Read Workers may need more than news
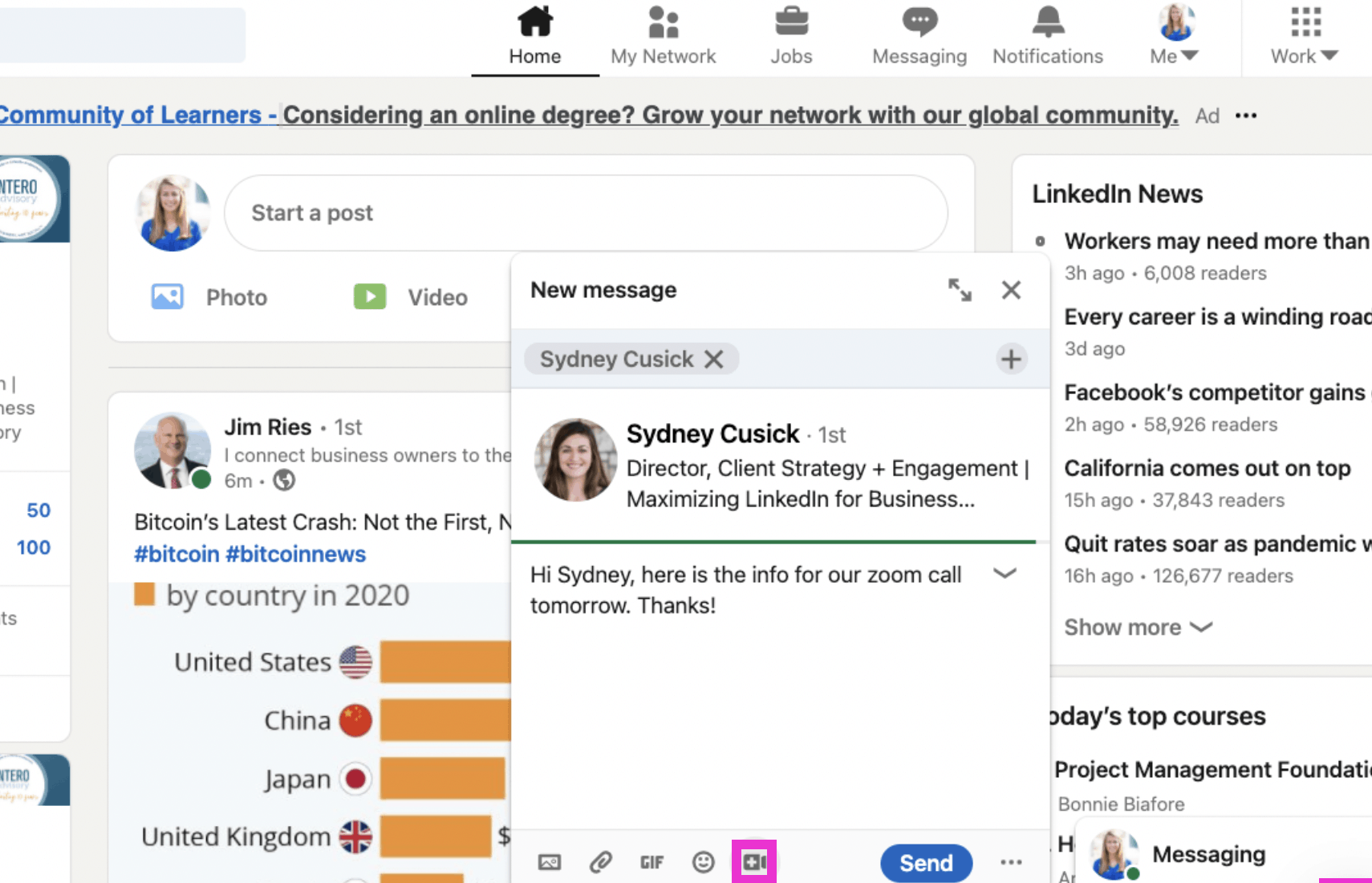Image resolution: width=1372 pixels, height=883 pixels. [1216, 241]
